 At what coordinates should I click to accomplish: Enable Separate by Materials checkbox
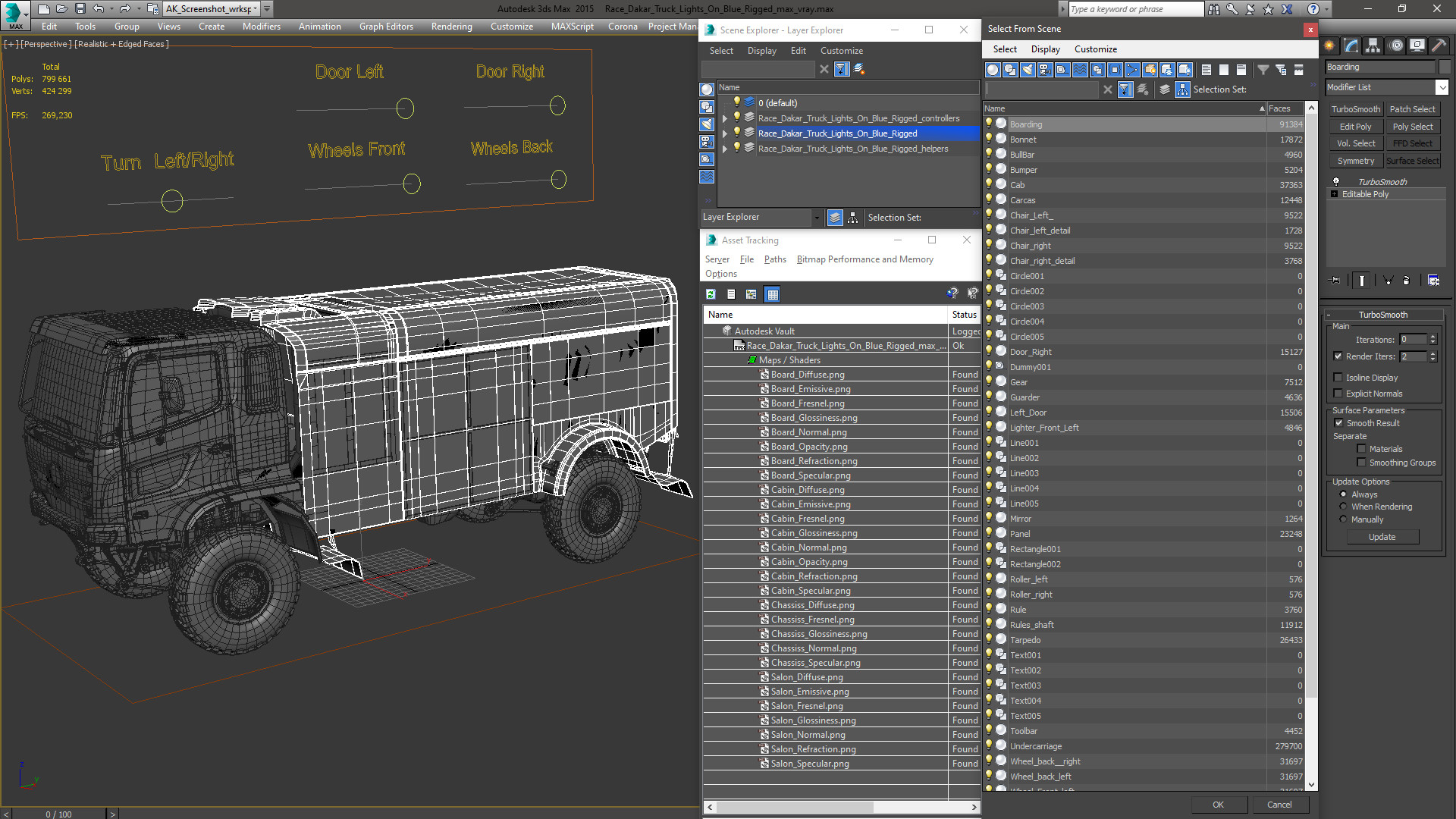[x=1361, y=449]
